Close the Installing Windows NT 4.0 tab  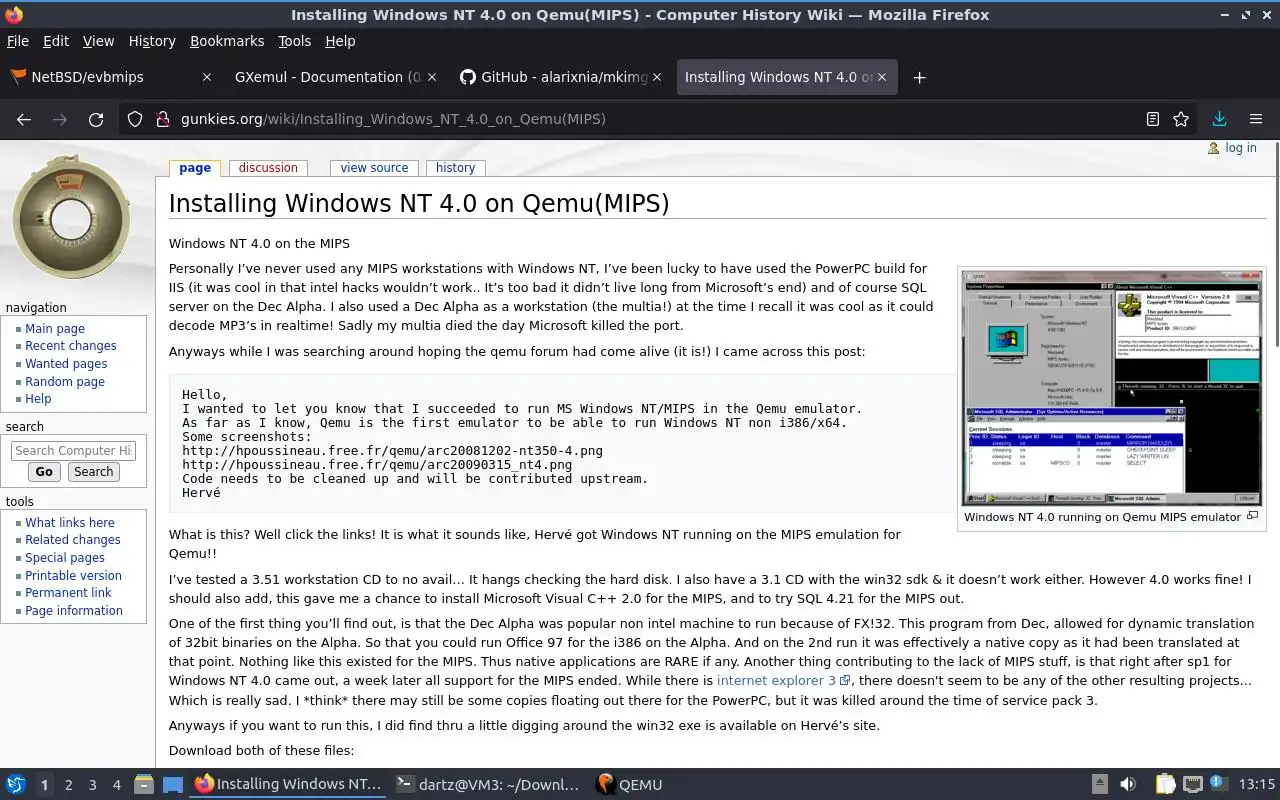click(x=881, y=77)
